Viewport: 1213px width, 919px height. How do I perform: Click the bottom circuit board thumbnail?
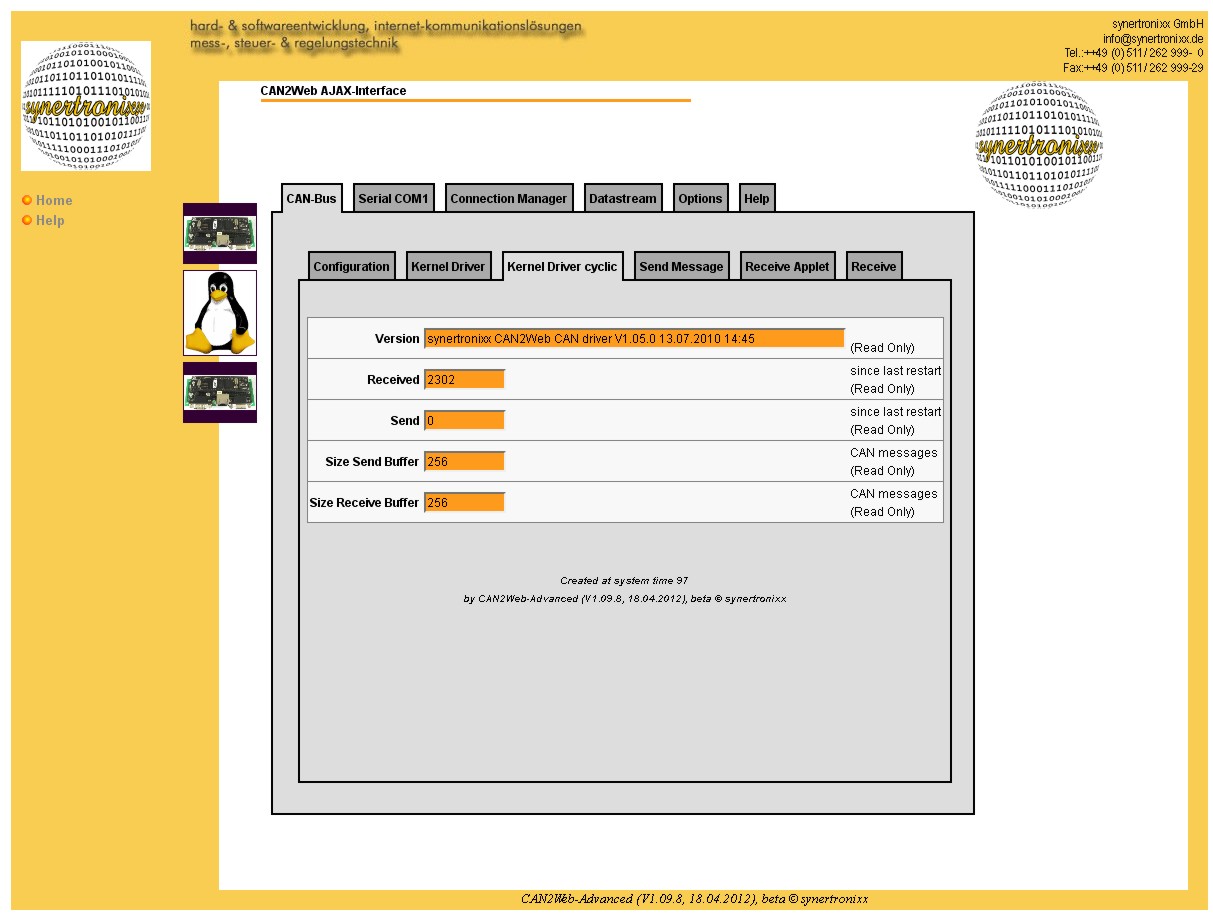pos(220,392)
